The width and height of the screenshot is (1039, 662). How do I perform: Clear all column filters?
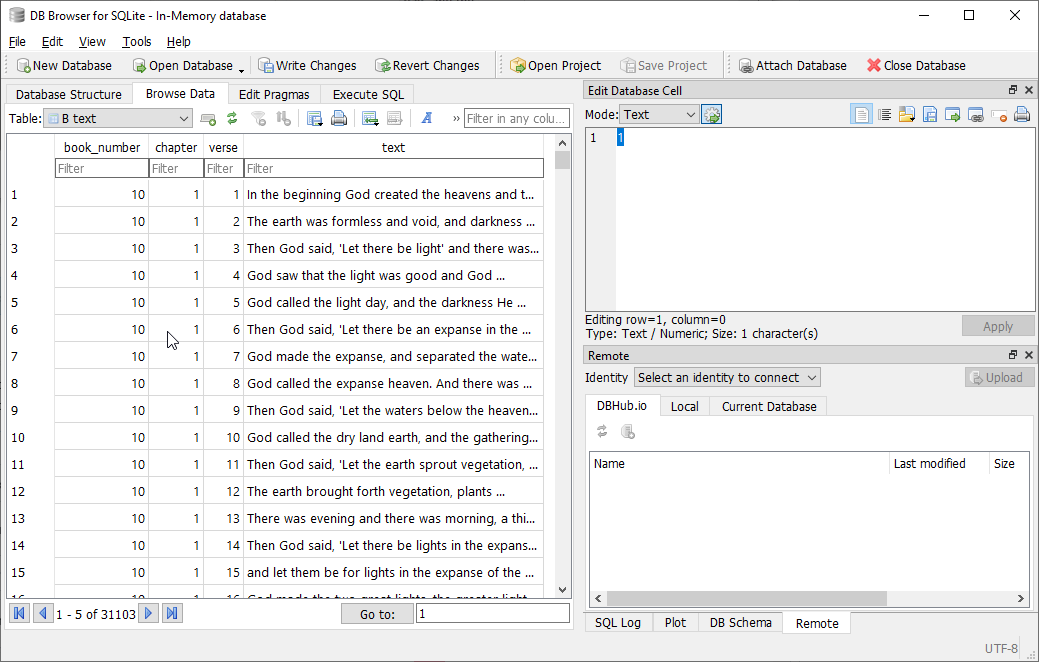click(x=259, y=118)
